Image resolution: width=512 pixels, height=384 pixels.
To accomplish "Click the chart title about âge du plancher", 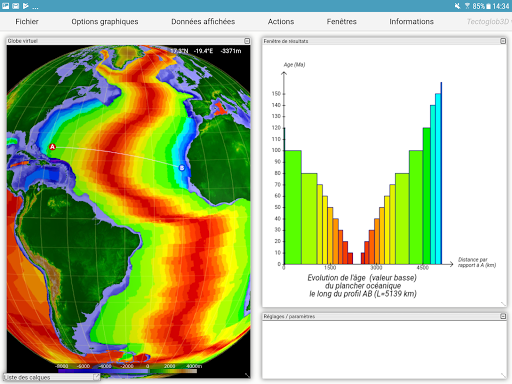I will [x=362, y=286].
